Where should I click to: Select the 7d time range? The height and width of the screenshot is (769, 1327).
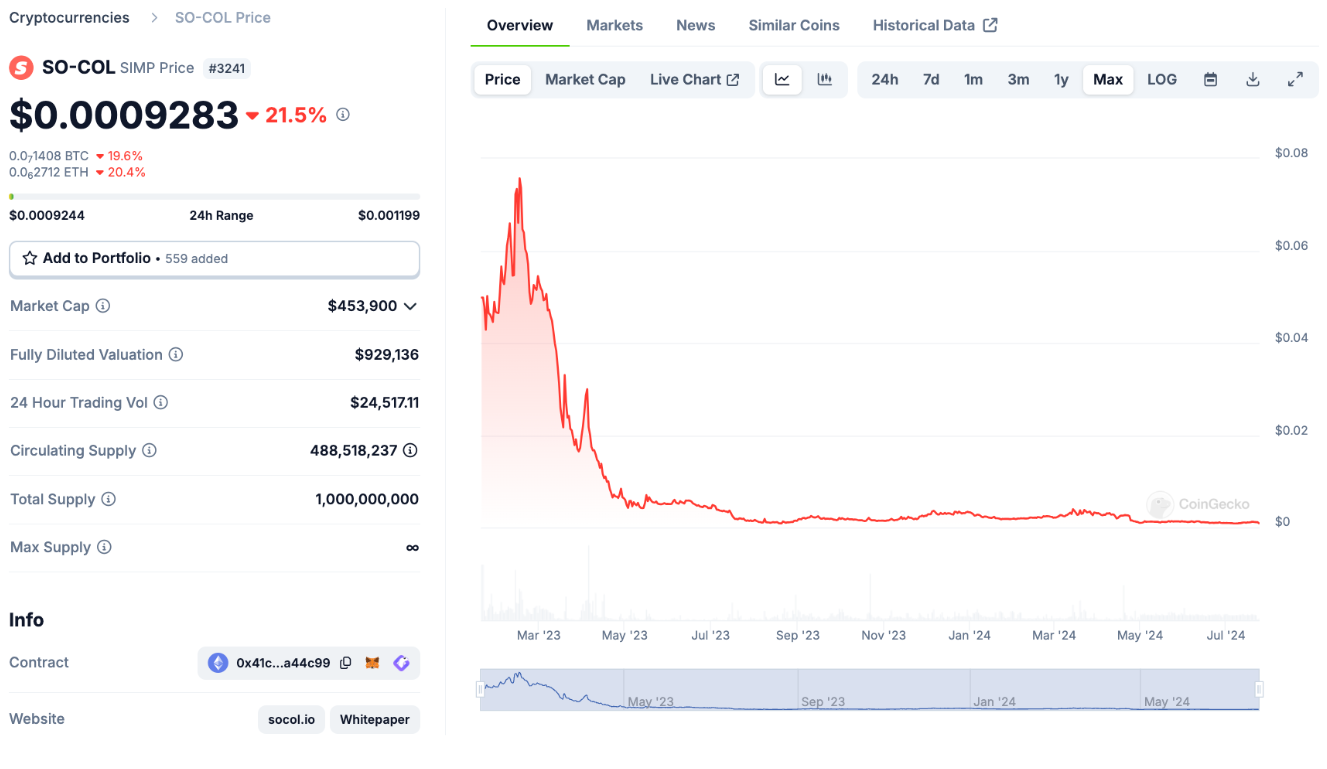tap(931, 80)
